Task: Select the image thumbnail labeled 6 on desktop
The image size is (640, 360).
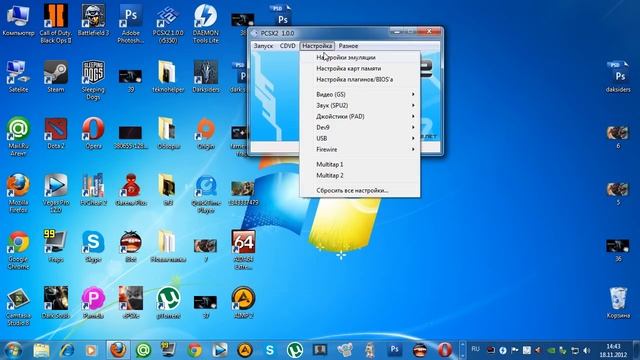Action: point(618,136)
